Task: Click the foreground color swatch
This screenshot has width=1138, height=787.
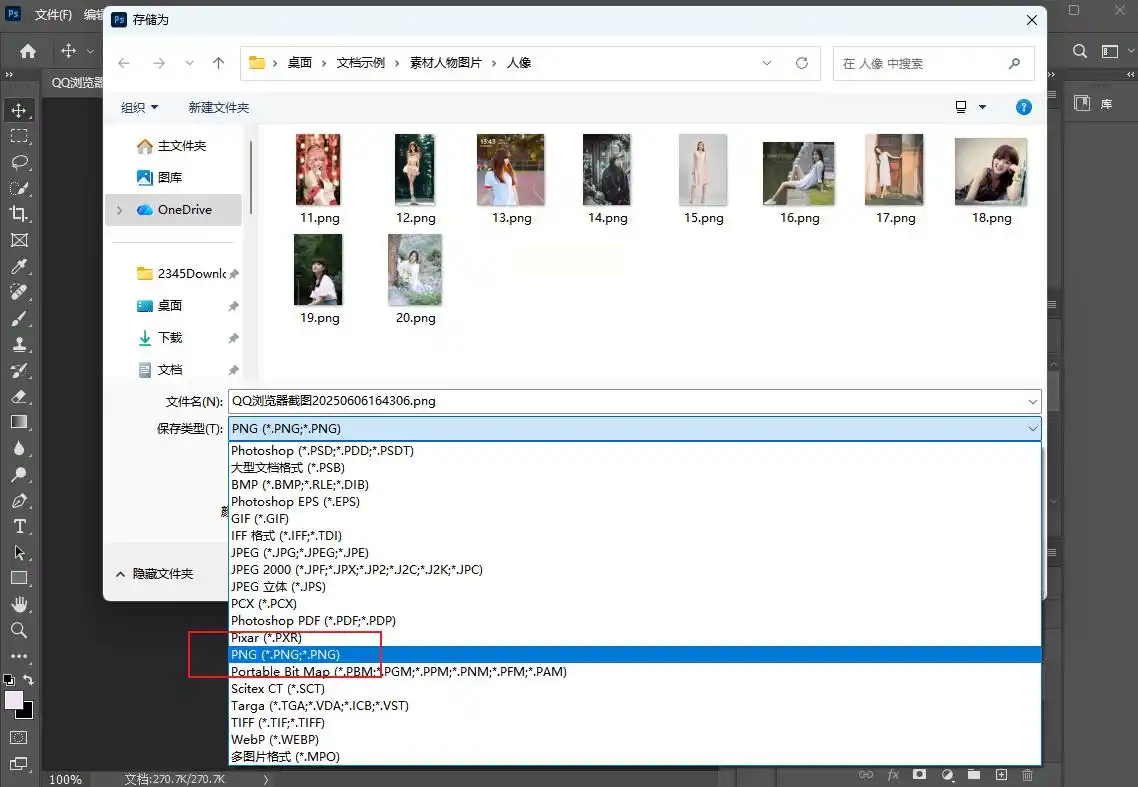Action: click(14, 700)
